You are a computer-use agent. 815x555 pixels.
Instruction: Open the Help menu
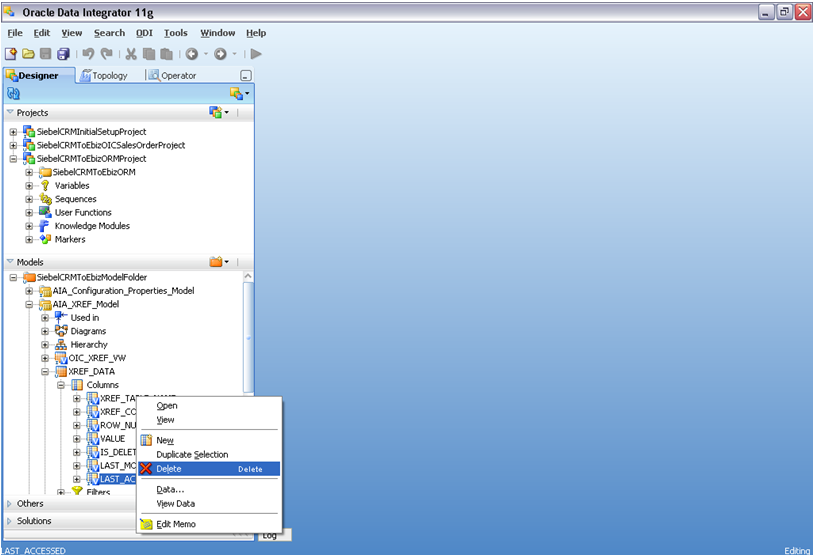256,33
